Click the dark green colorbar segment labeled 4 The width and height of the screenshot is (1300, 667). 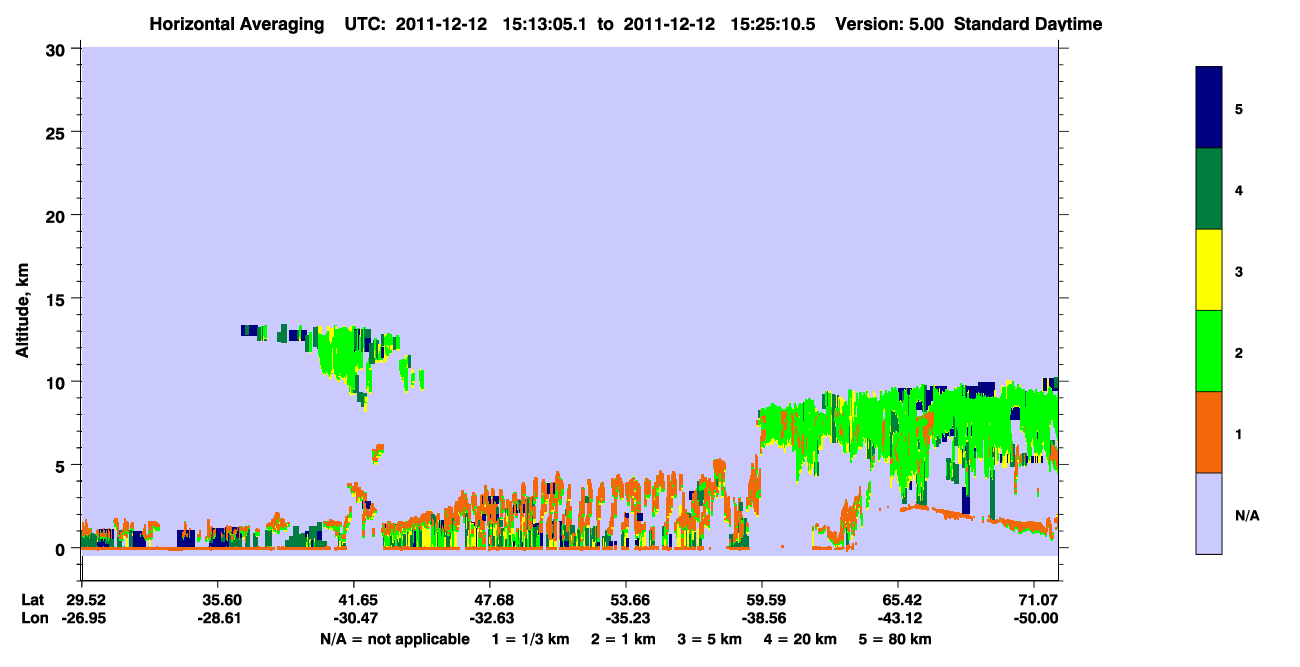pos(1208,189)
